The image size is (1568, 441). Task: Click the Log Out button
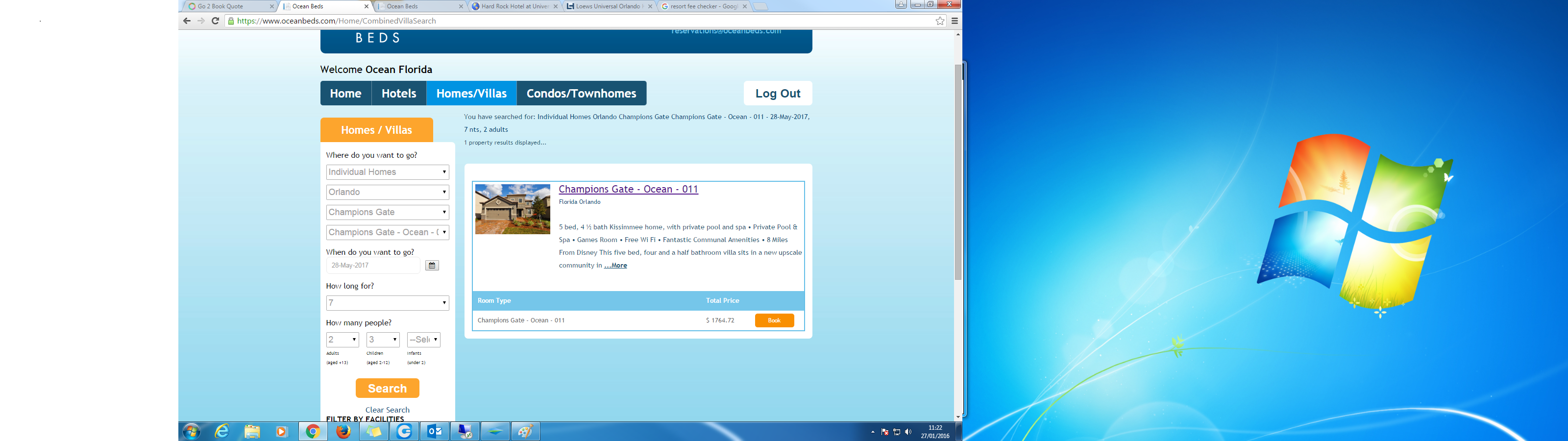(778, 93)
